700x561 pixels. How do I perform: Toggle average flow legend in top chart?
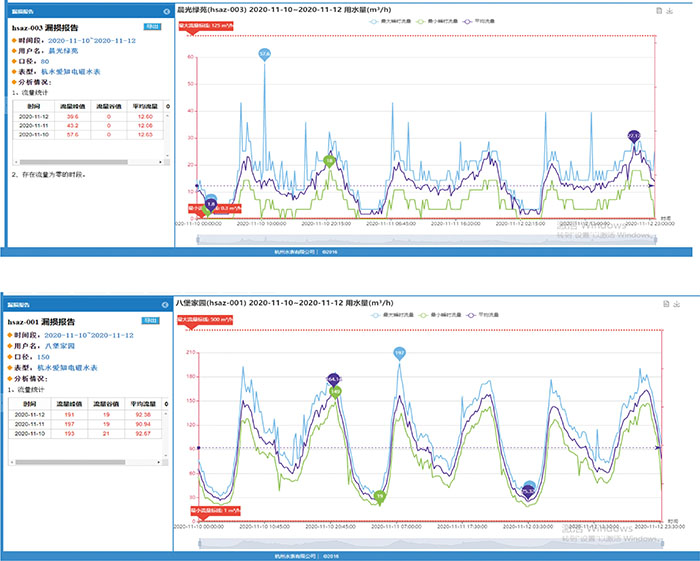[x=490, y=20]
